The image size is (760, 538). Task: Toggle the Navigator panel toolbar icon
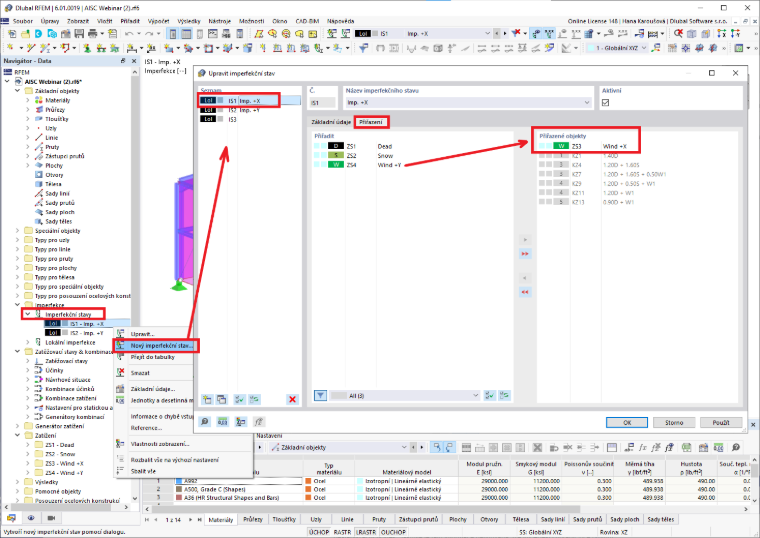(172, 33)
